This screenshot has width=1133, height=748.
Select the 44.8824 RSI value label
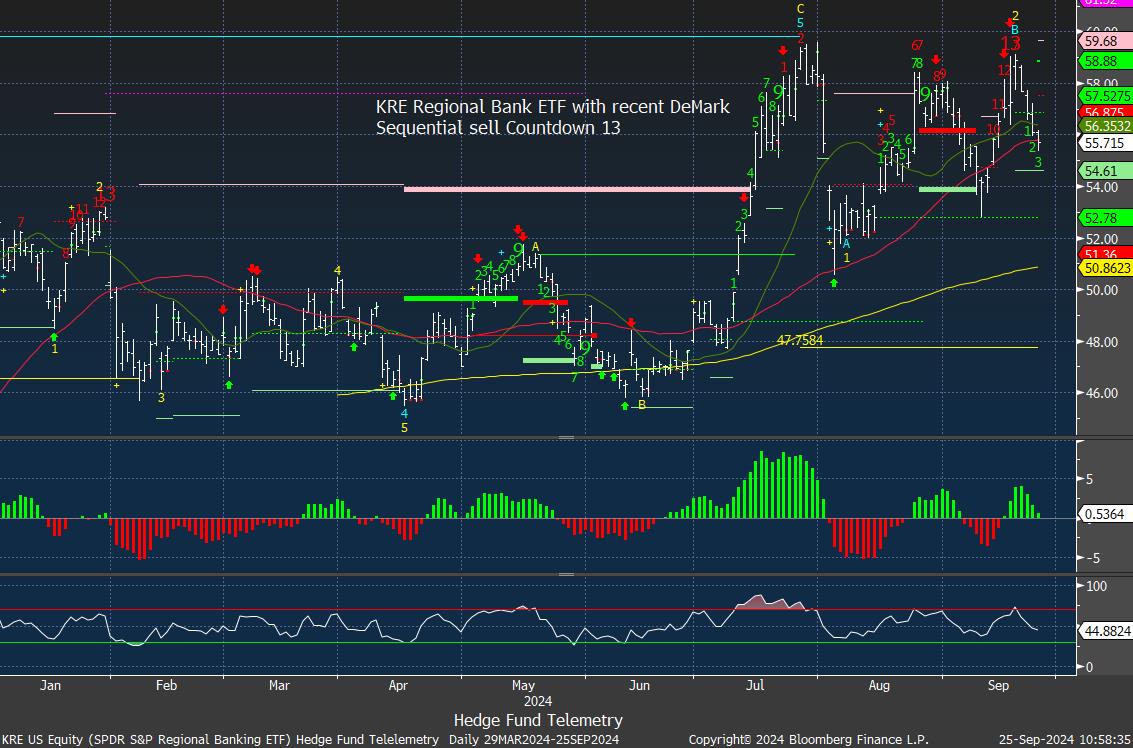1105,631
